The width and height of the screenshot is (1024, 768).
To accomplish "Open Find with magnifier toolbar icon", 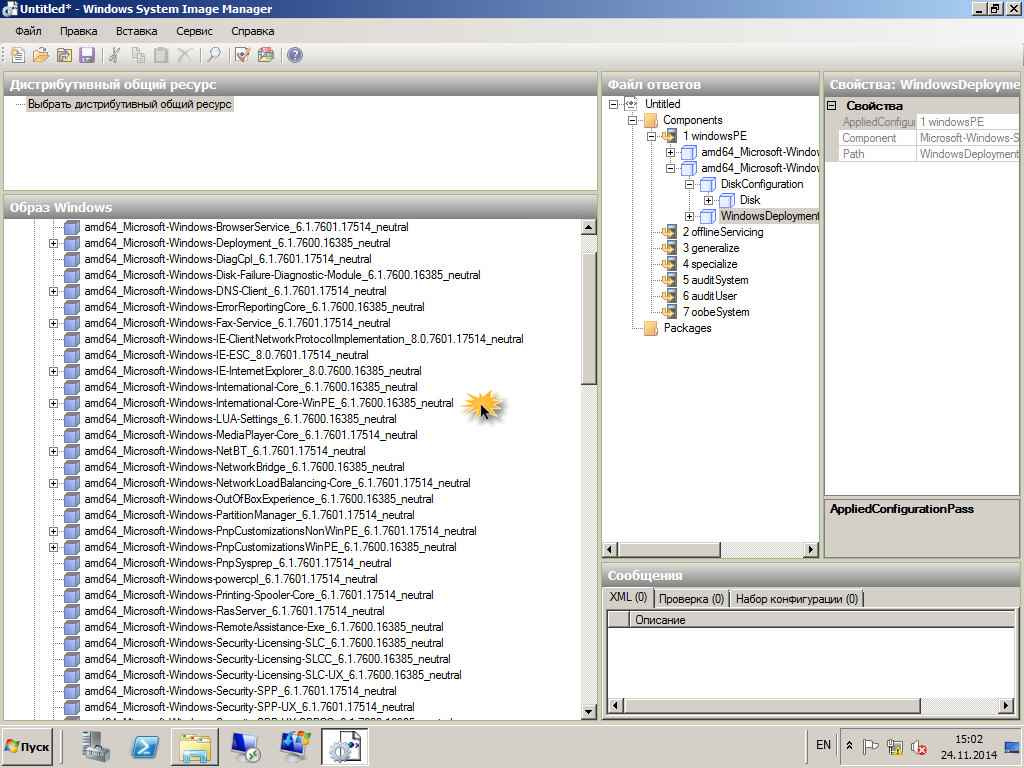I will coord(214,56).
